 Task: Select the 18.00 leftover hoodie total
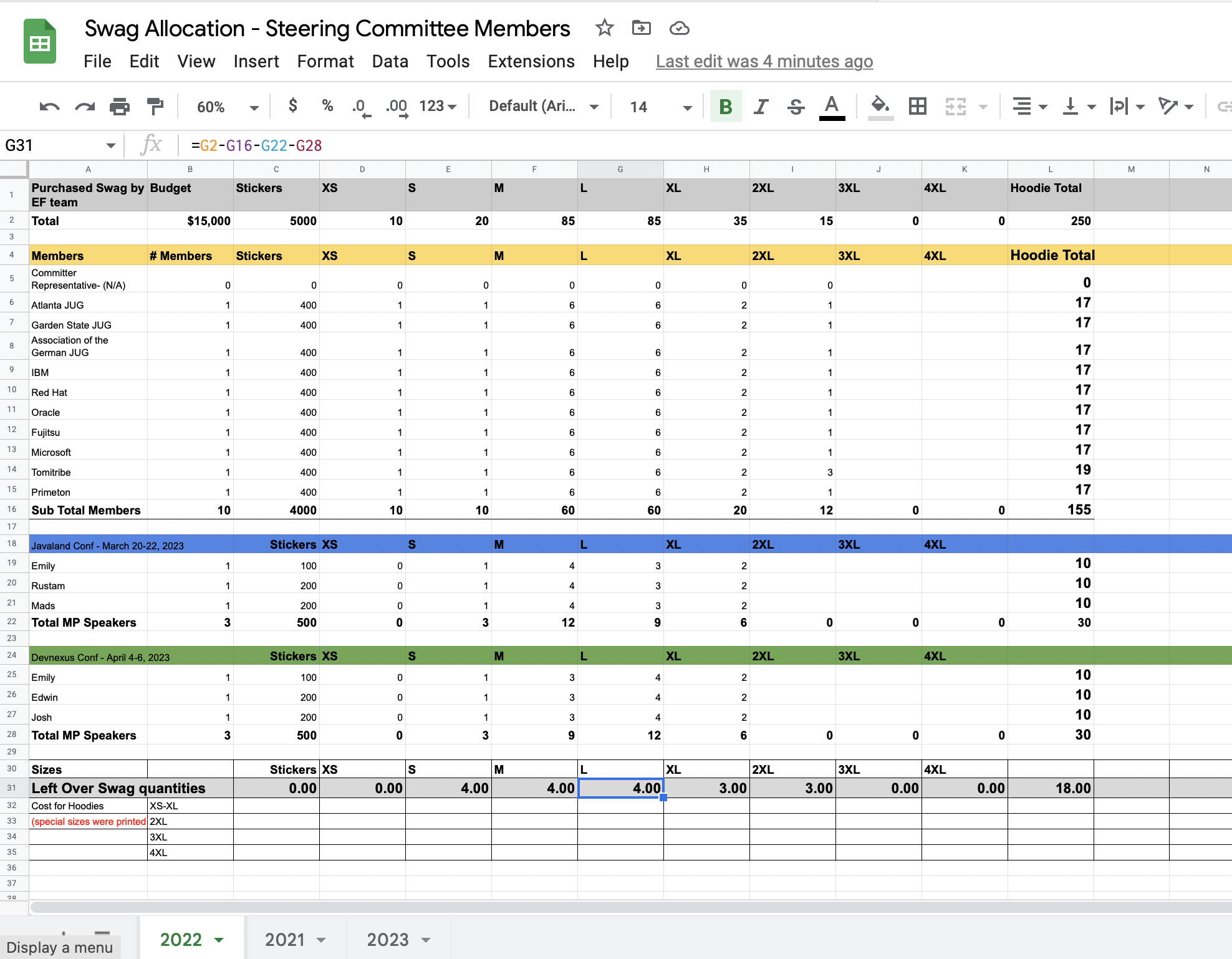pos(1051,788)
